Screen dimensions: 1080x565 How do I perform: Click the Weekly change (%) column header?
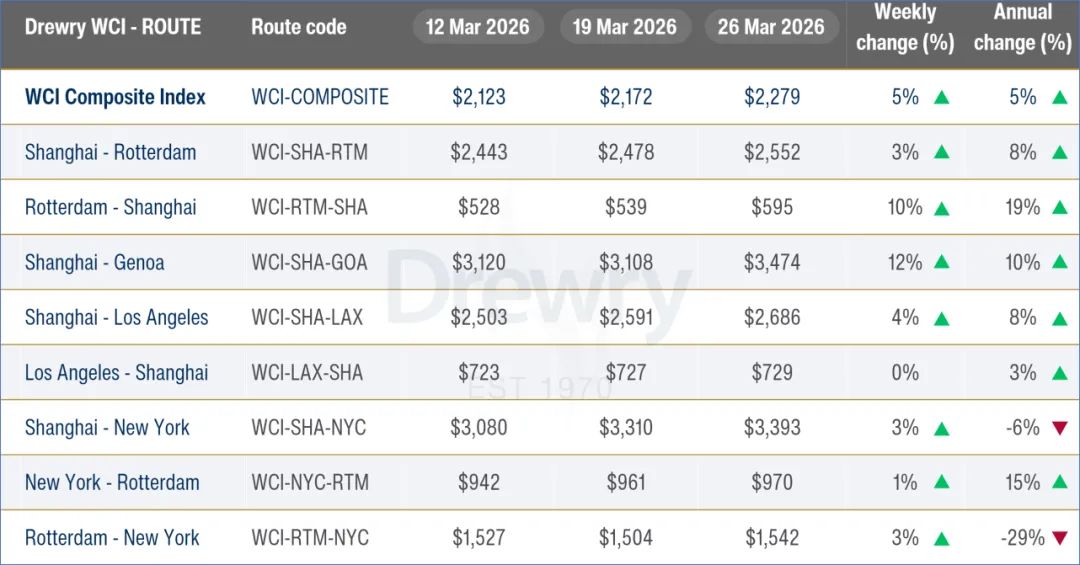903,28
